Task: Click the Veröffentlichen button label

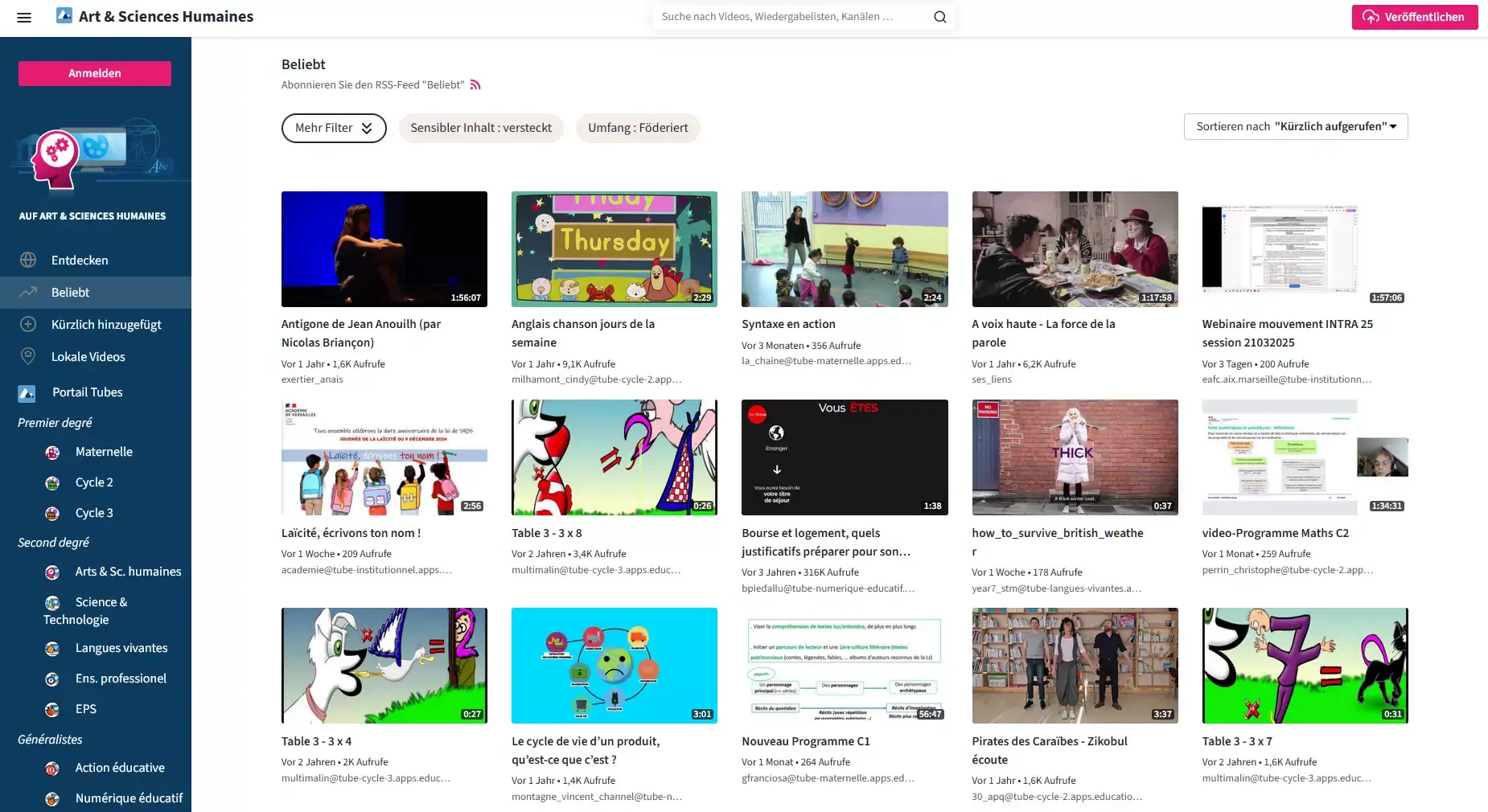Action: coord(1424,17)
